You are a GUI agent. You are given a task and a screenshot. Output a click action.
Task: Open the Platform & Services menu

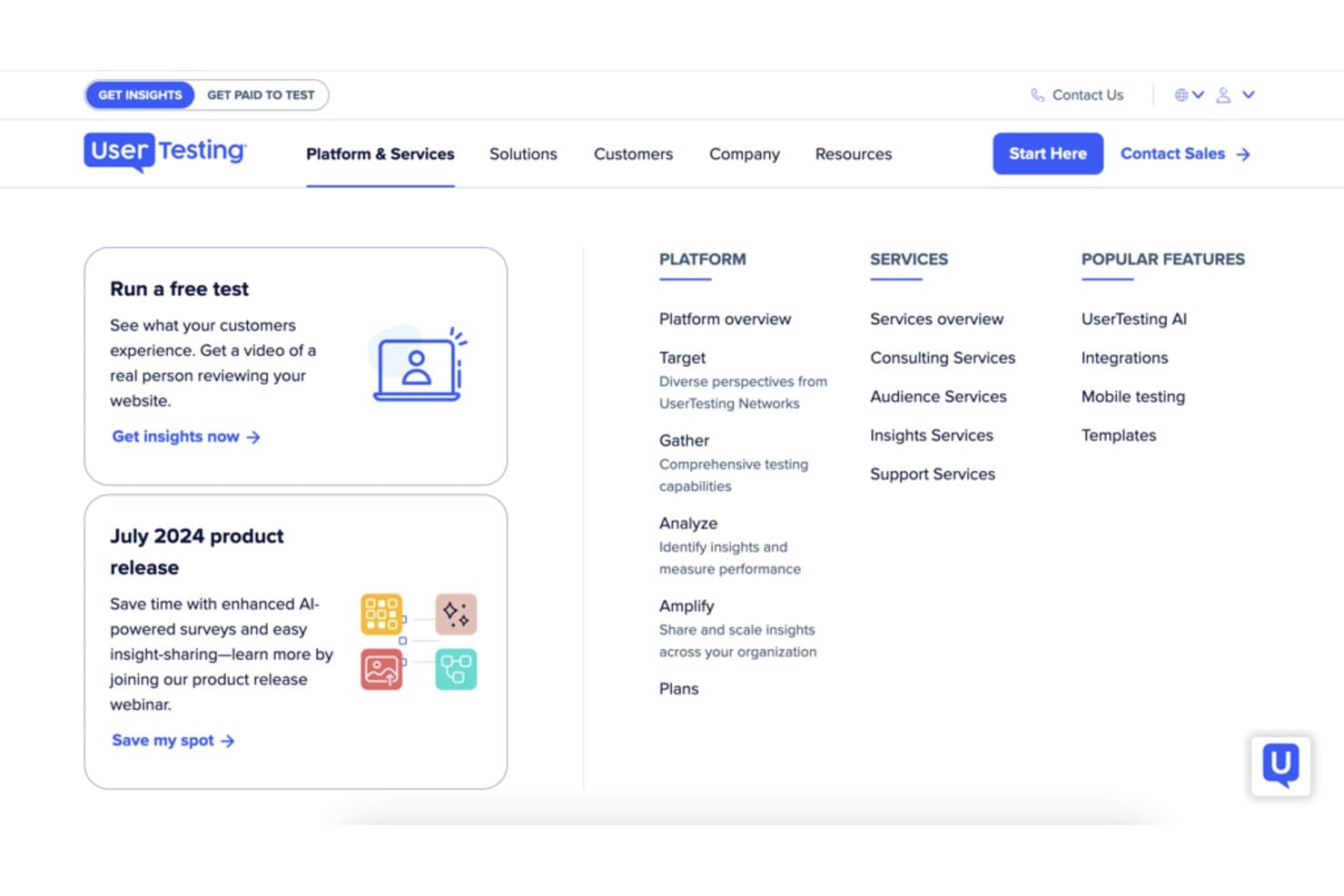(x=380, y=154)
